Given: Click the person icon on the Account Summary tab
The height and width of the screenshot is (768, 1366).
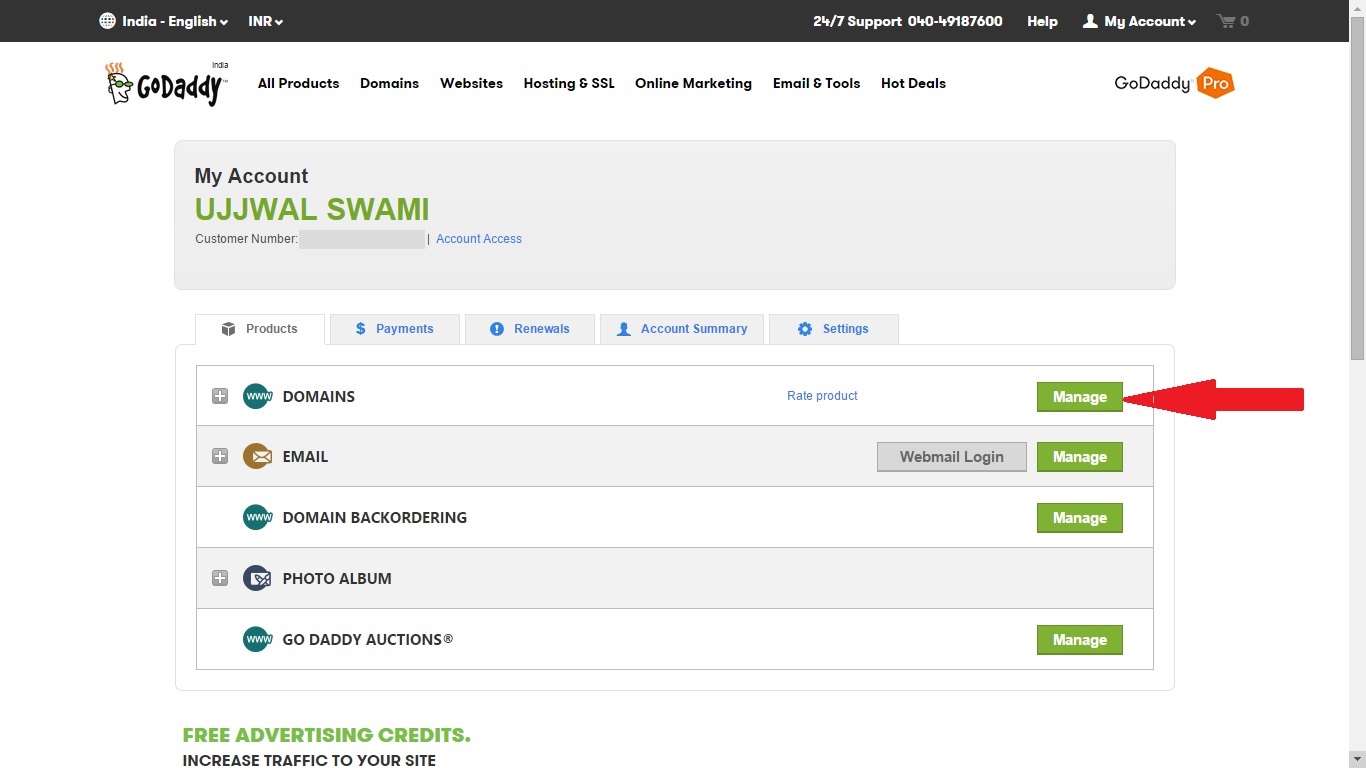Looking at the screenshot, I should point(624,329).
